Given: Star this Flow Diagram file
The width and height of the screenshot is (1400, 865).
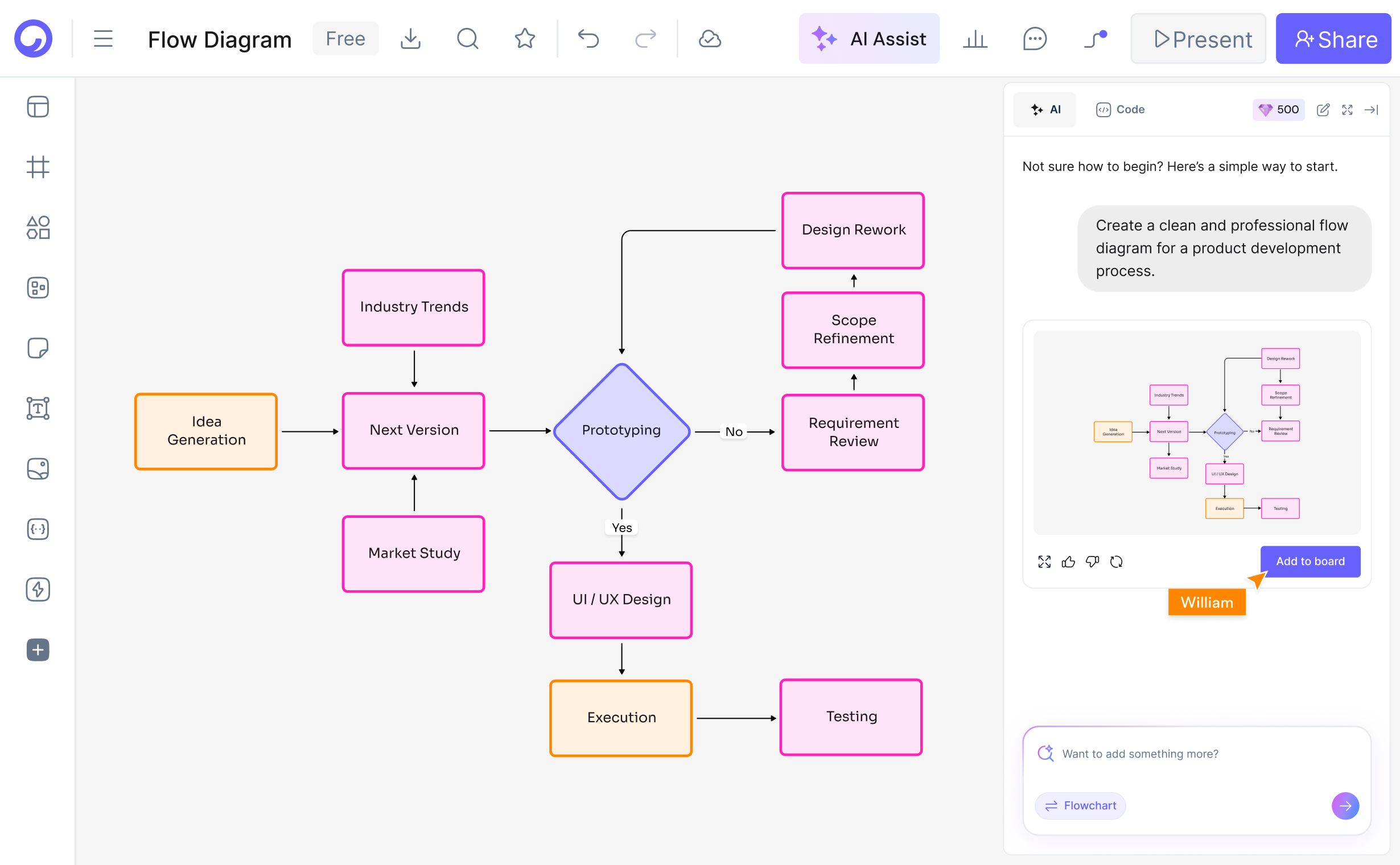Looking at the screenshot, I should 525,39.
